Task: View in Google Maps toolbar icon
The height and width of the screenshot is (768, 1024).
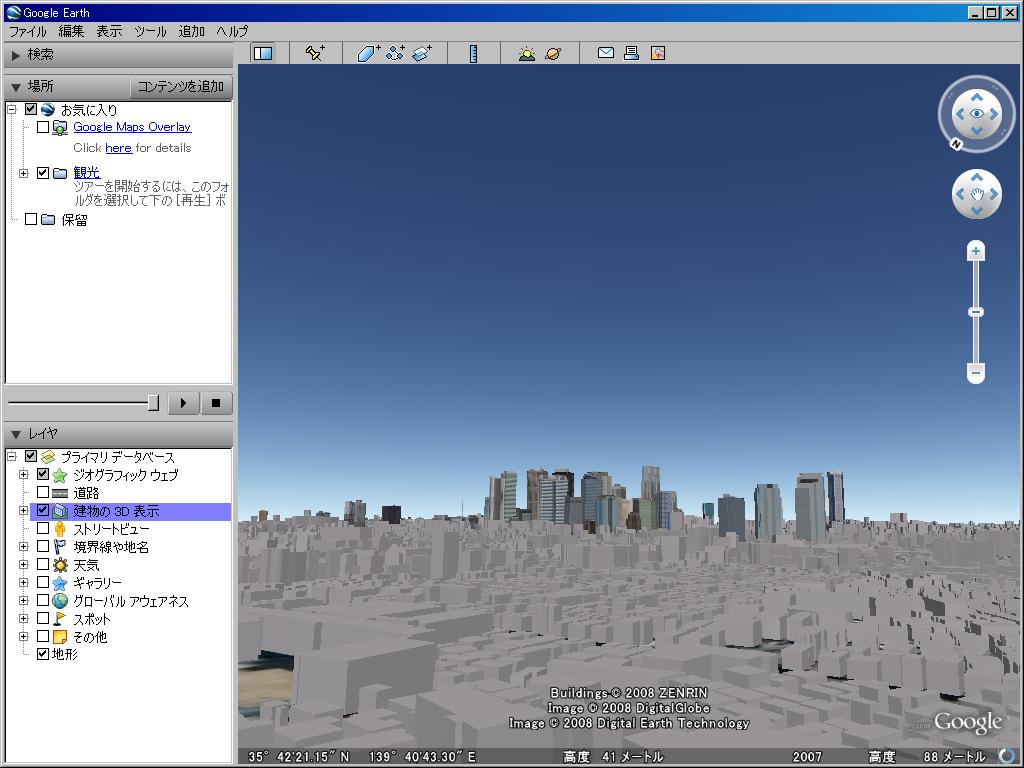Action: click(x=658, y=53)
